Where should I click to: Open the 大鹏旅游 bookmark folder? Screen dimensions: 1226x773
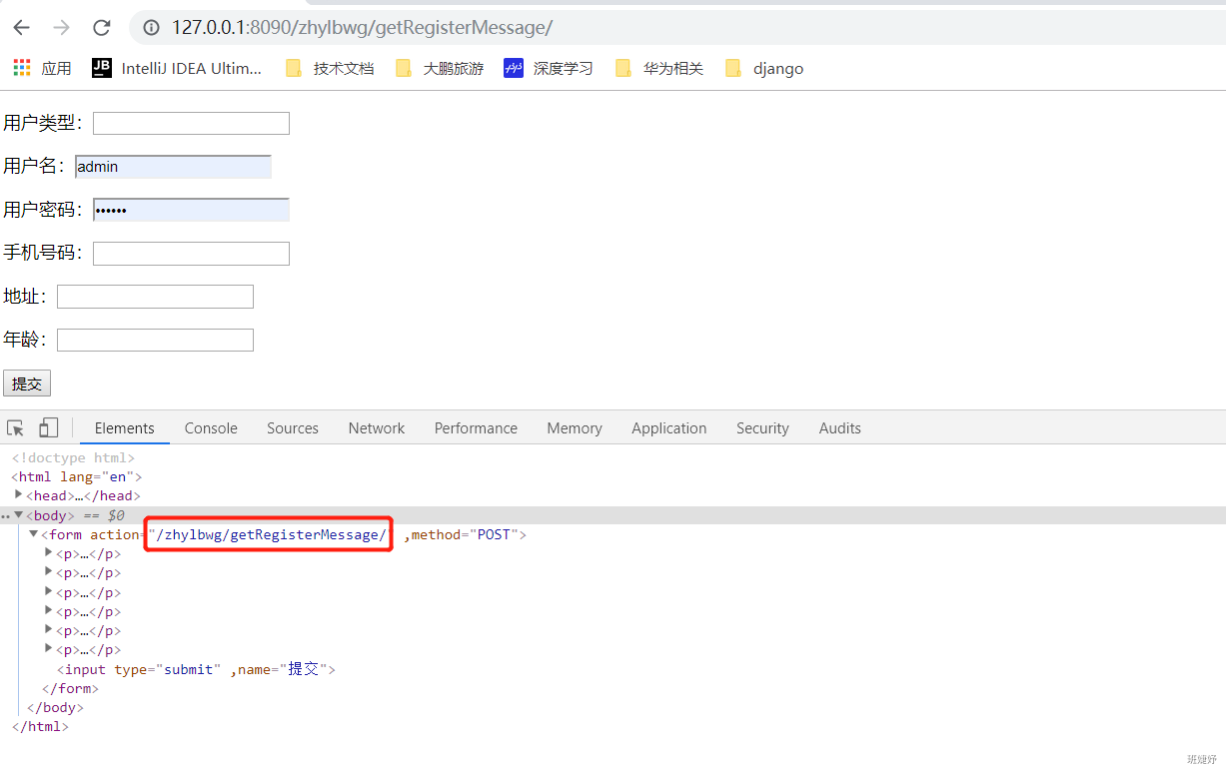click(440, 68)
